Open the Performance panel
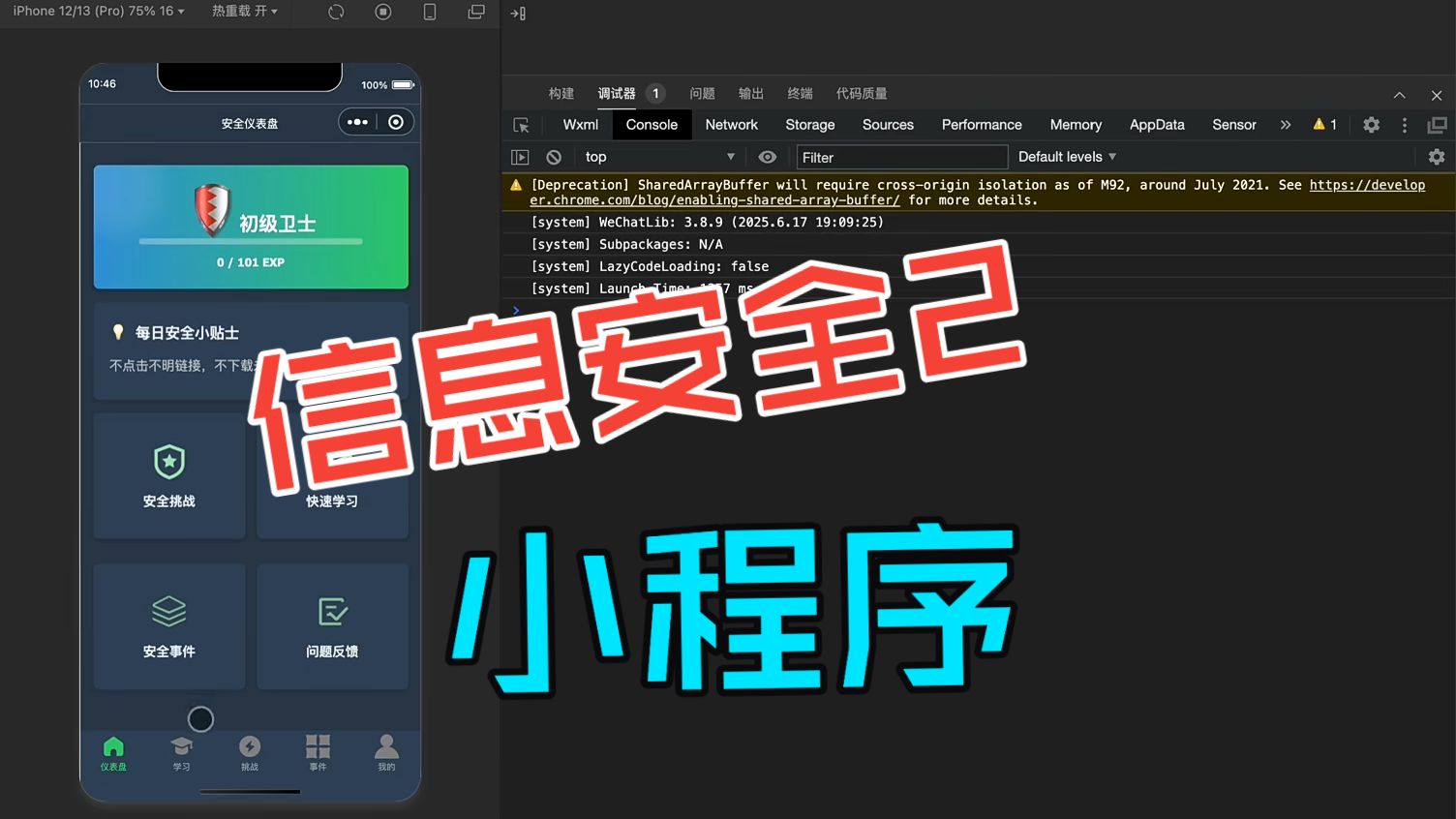Image resolution: width=1456 pixels, height=819 pixels. point(982,125)
